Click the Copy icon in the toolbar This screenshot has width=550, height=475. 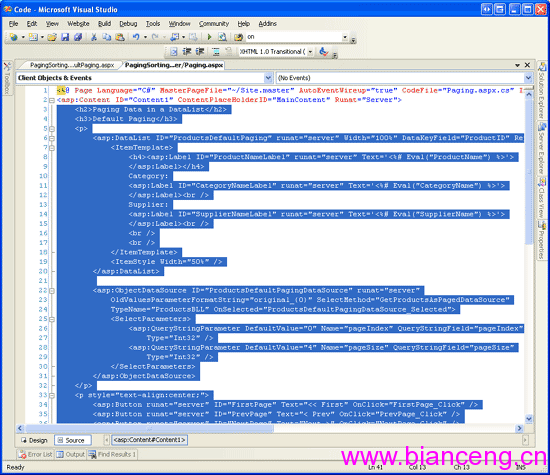107,37
